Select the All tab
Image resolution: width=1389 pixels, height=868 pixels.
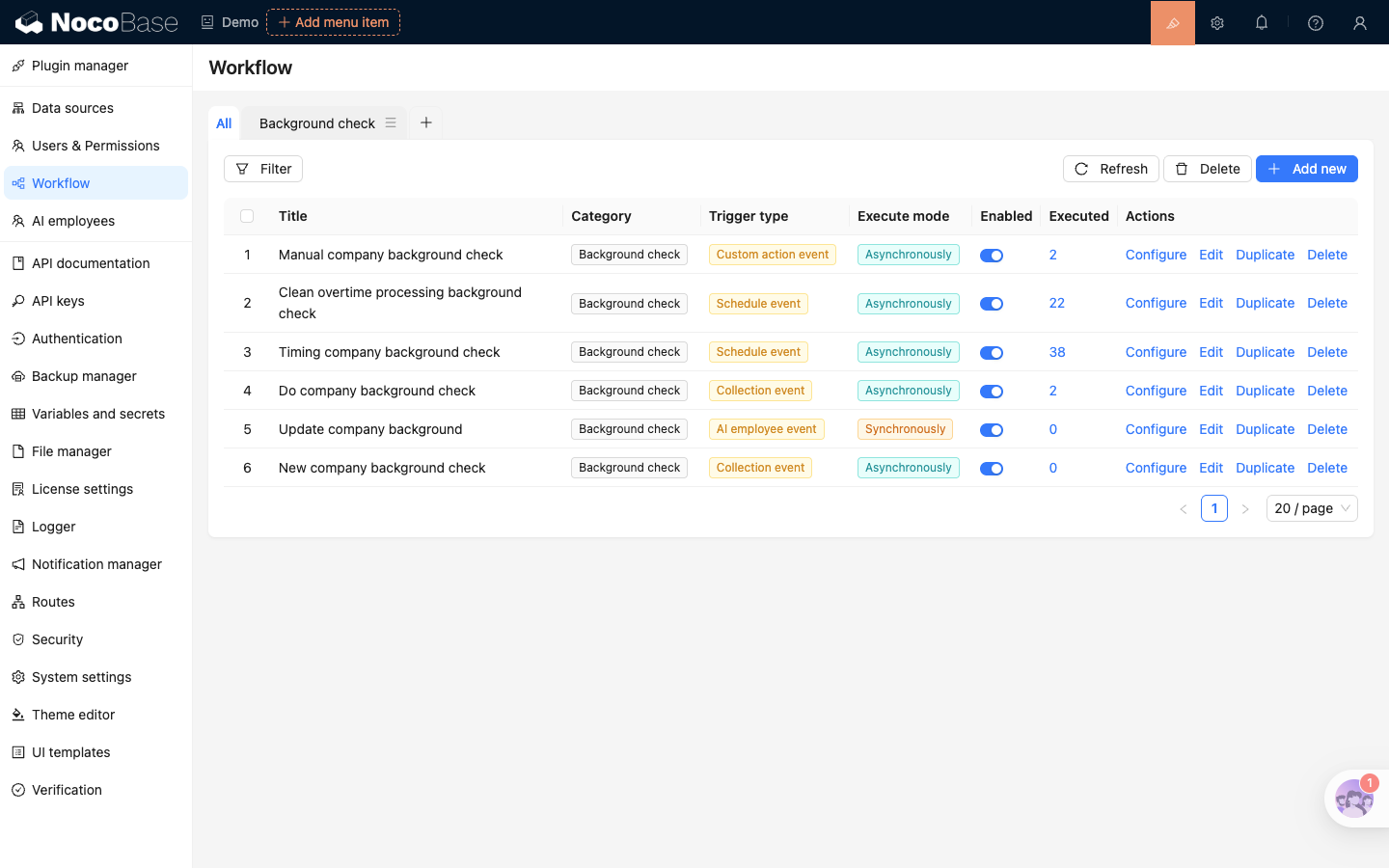point(224,123)
